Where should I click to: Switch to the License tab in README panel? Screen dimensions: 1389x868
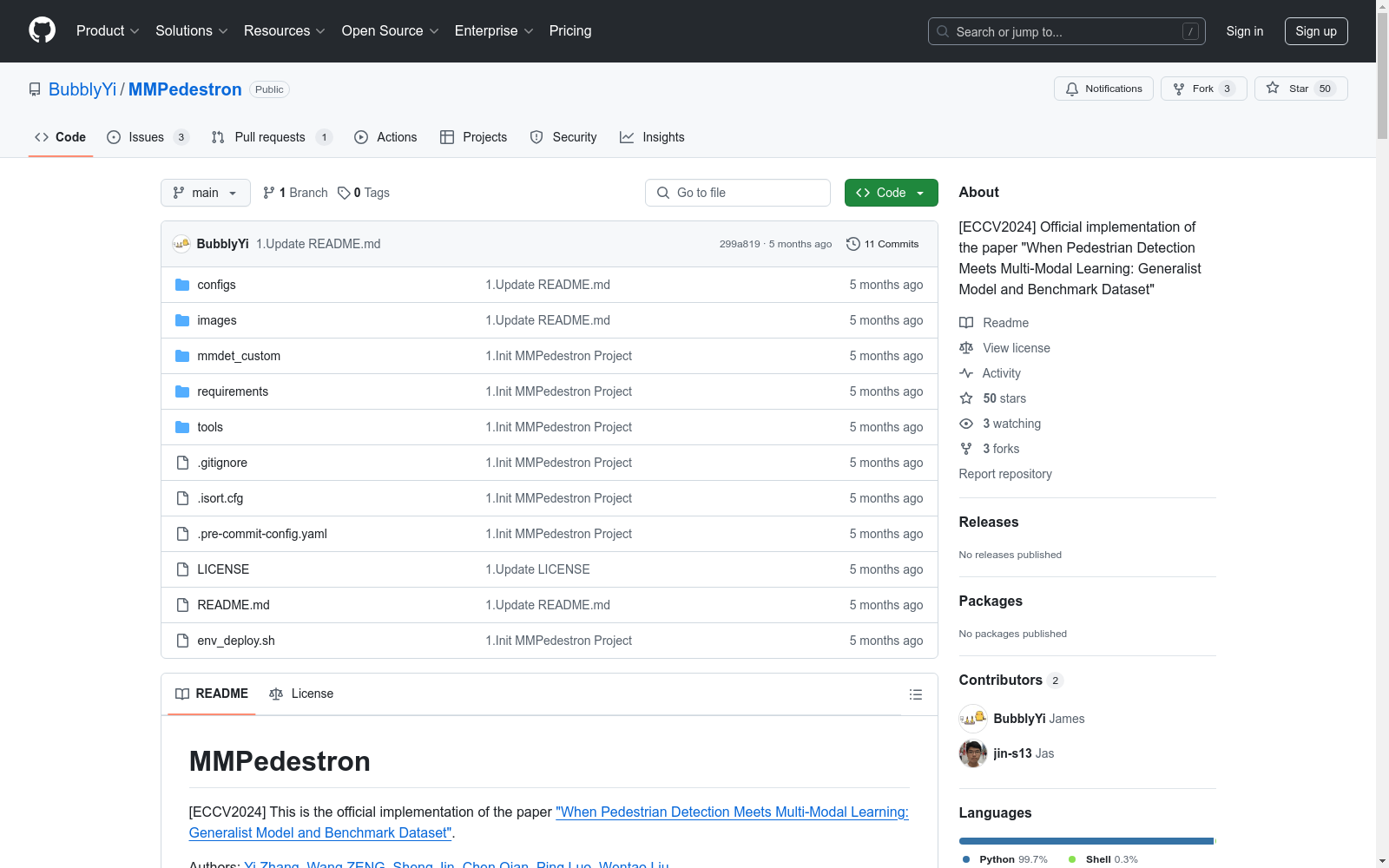pyautogui.click(x=301, y=694)
